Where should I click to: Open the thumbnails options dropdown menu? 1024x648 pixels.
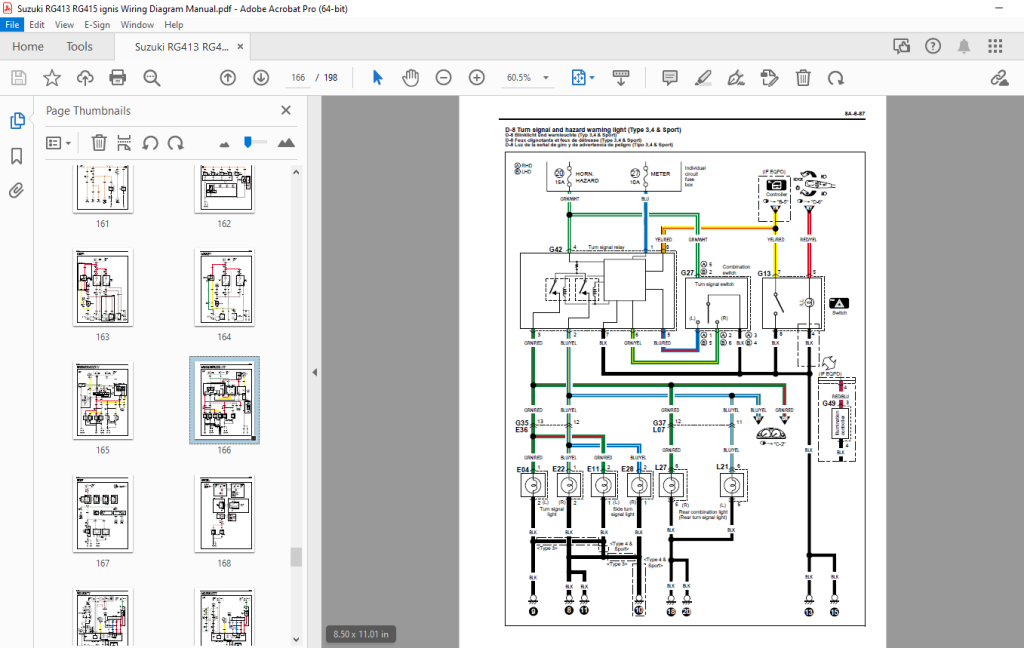coord(58,142)
